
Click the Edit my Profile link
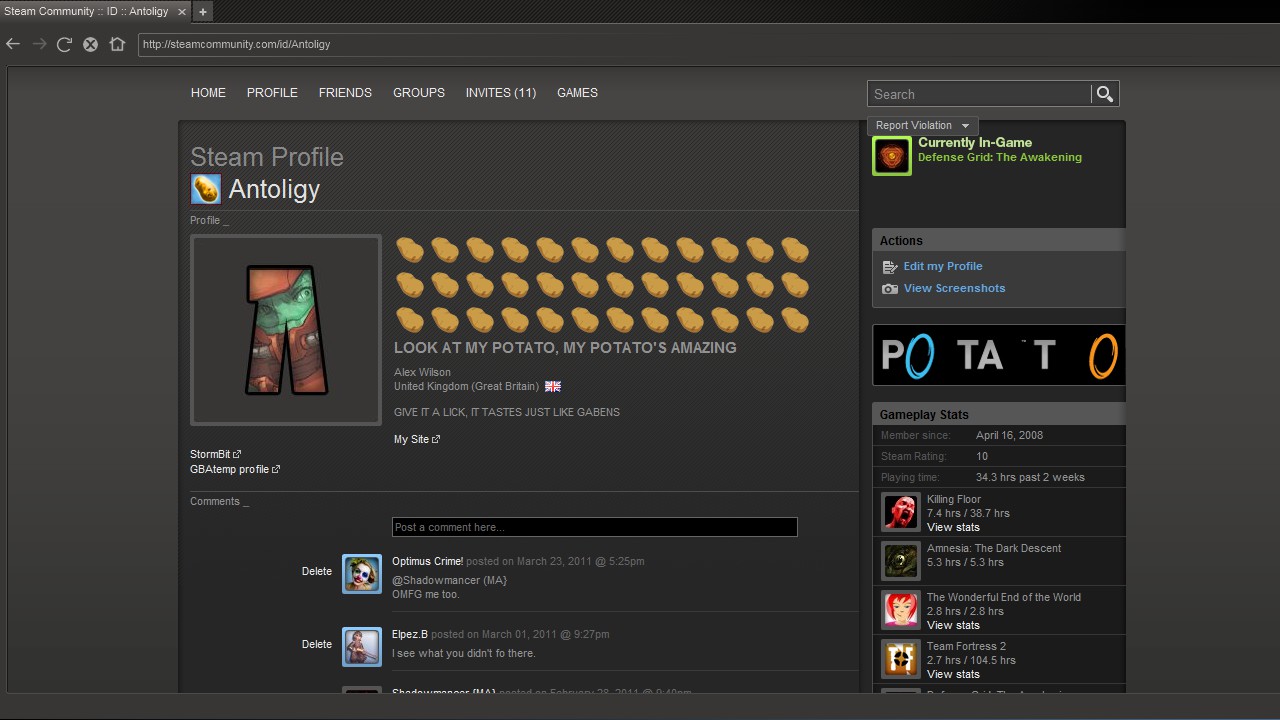coord(943,267)
